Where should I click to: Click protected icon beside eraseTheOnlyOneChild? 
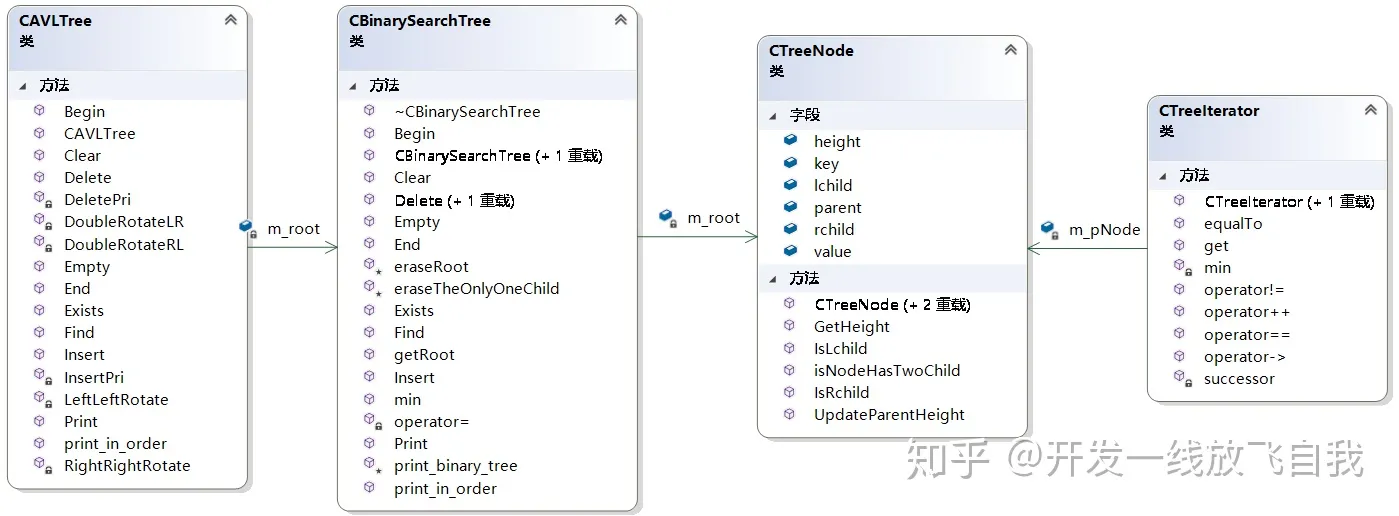[x=371, y=288]
